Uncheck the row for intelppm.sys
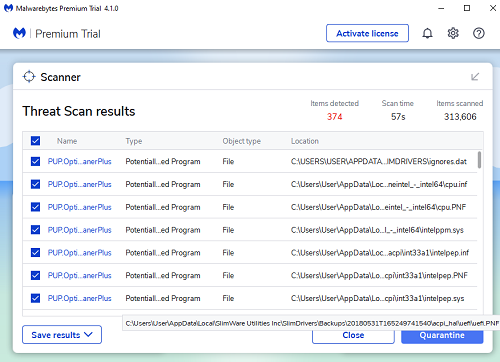 click(x=35, y=230)
